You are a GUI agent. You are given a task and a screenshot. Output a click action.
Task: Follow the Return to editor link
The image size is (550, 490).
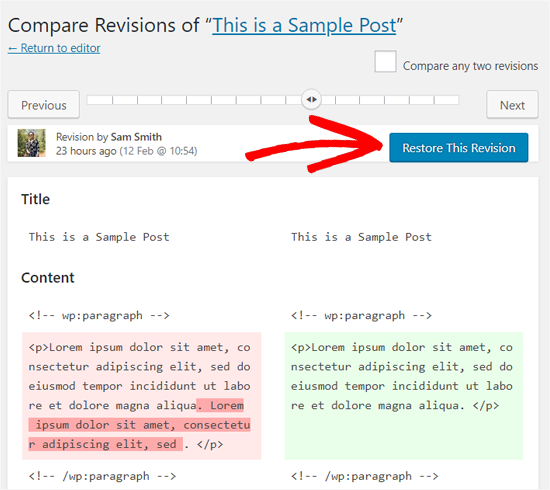pos(54,48)
